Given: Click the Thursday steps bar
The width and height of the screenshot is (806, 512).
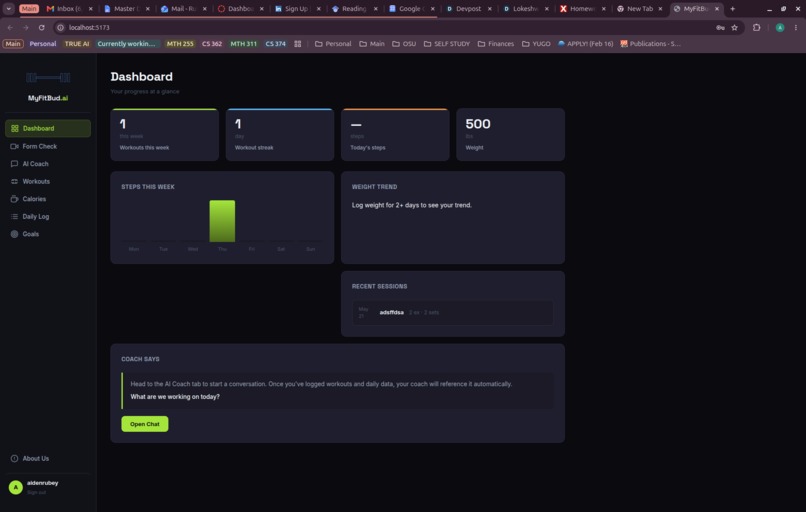Looking at the screenshot, I should tap(222, 221).
